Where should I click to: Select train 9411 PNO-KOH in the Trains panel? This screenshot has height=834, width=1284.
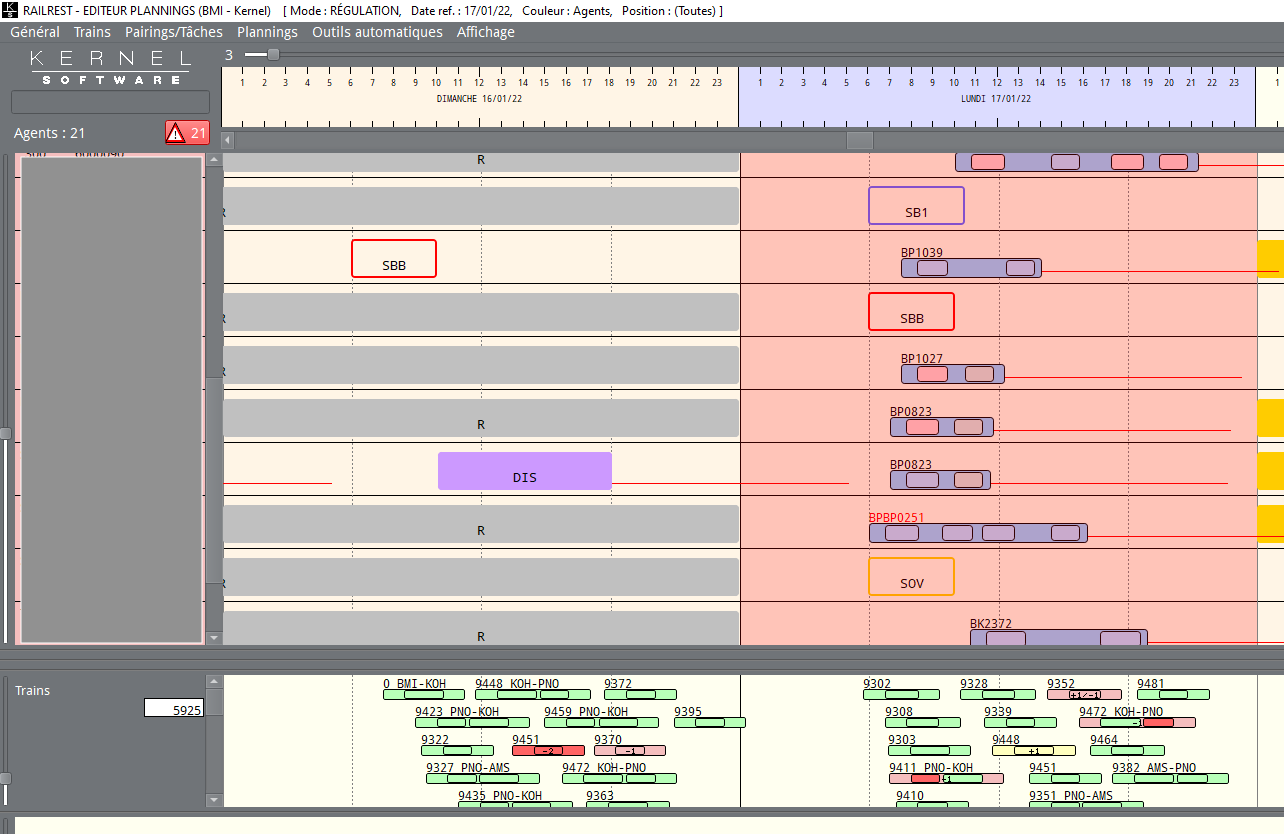pos(945,778)
